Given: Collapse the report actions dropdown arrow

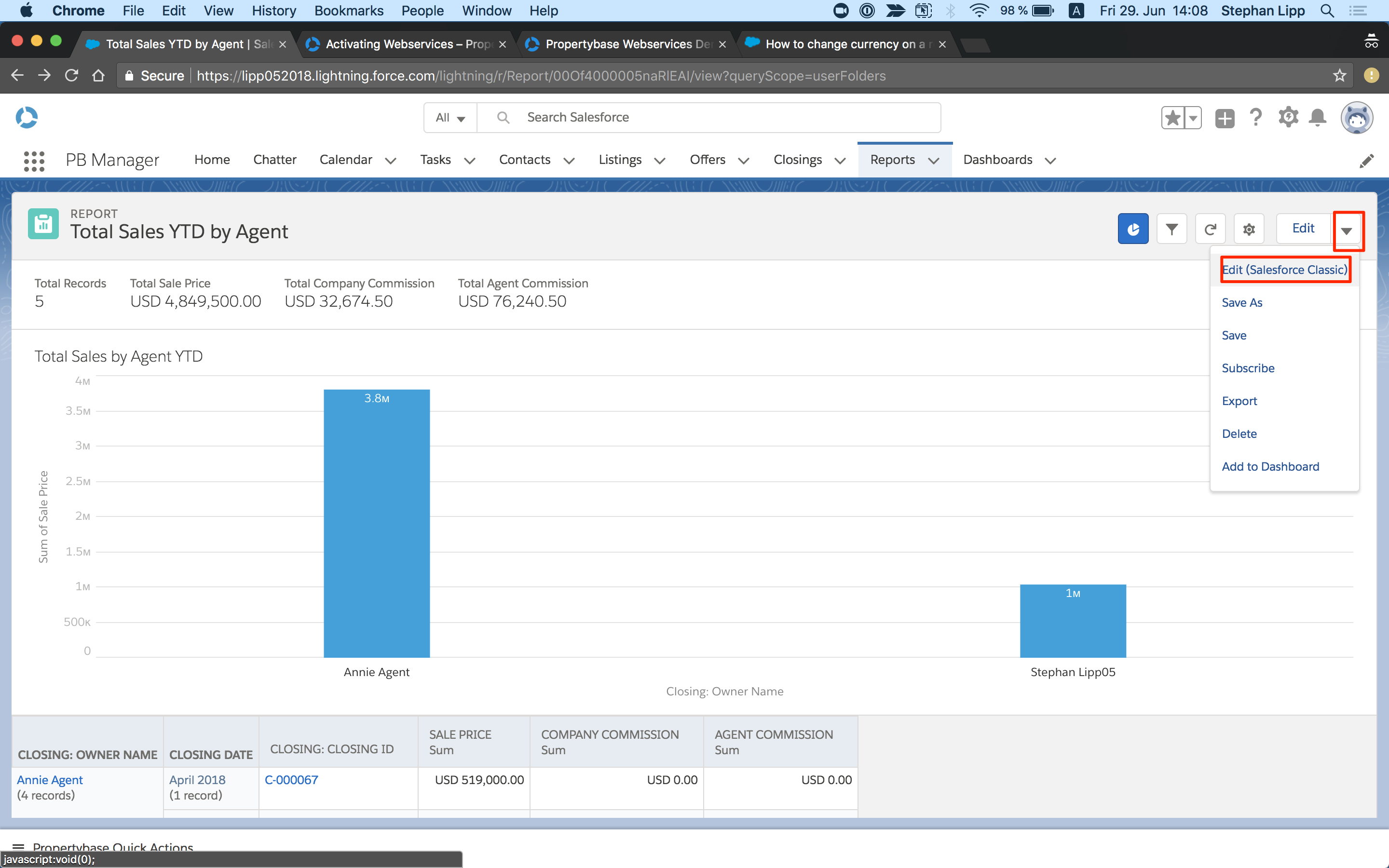Looking at the screenshot, I should pos(1347,230).
